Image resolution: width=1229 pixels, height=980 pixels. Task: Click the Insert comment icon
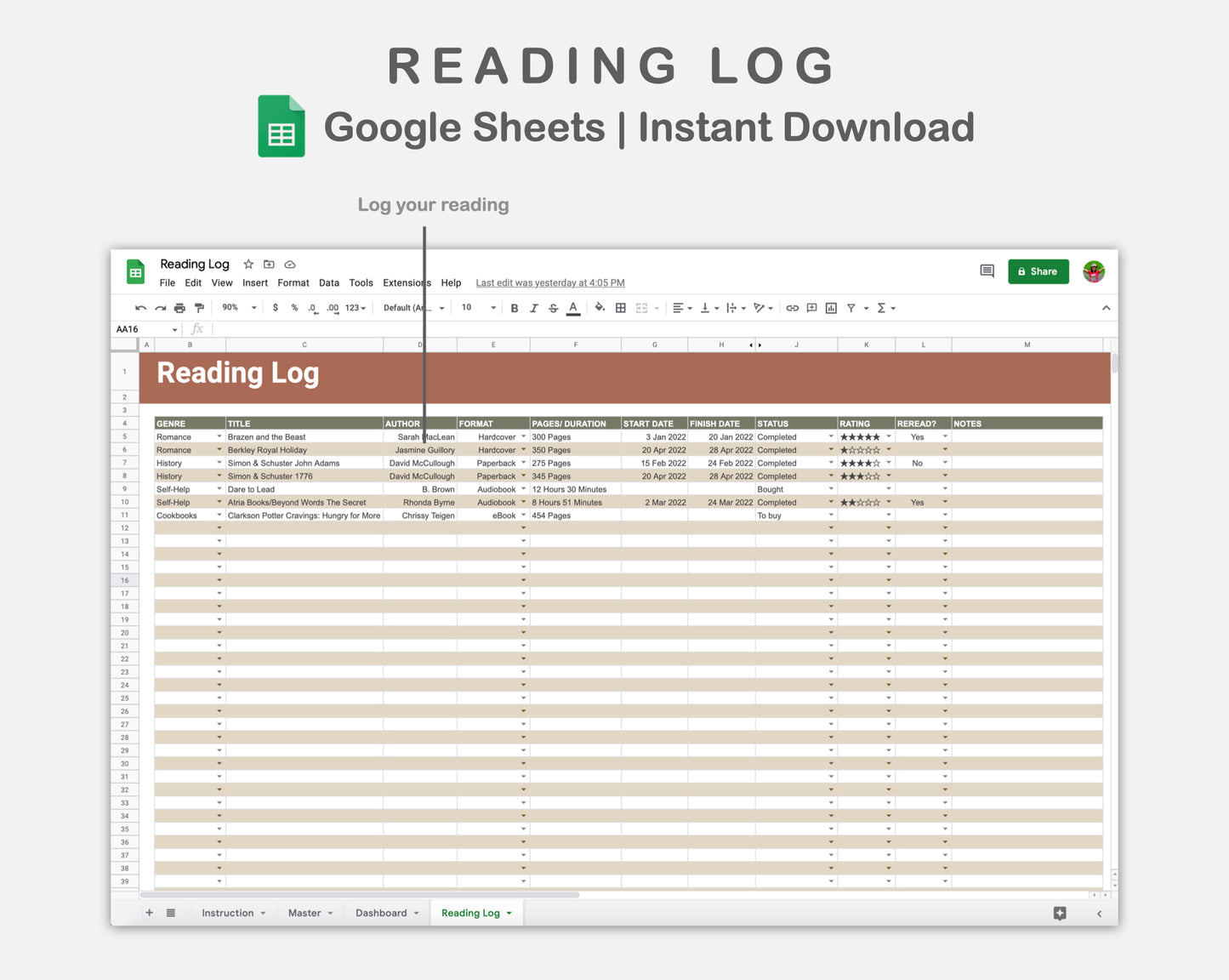[811, 307]
